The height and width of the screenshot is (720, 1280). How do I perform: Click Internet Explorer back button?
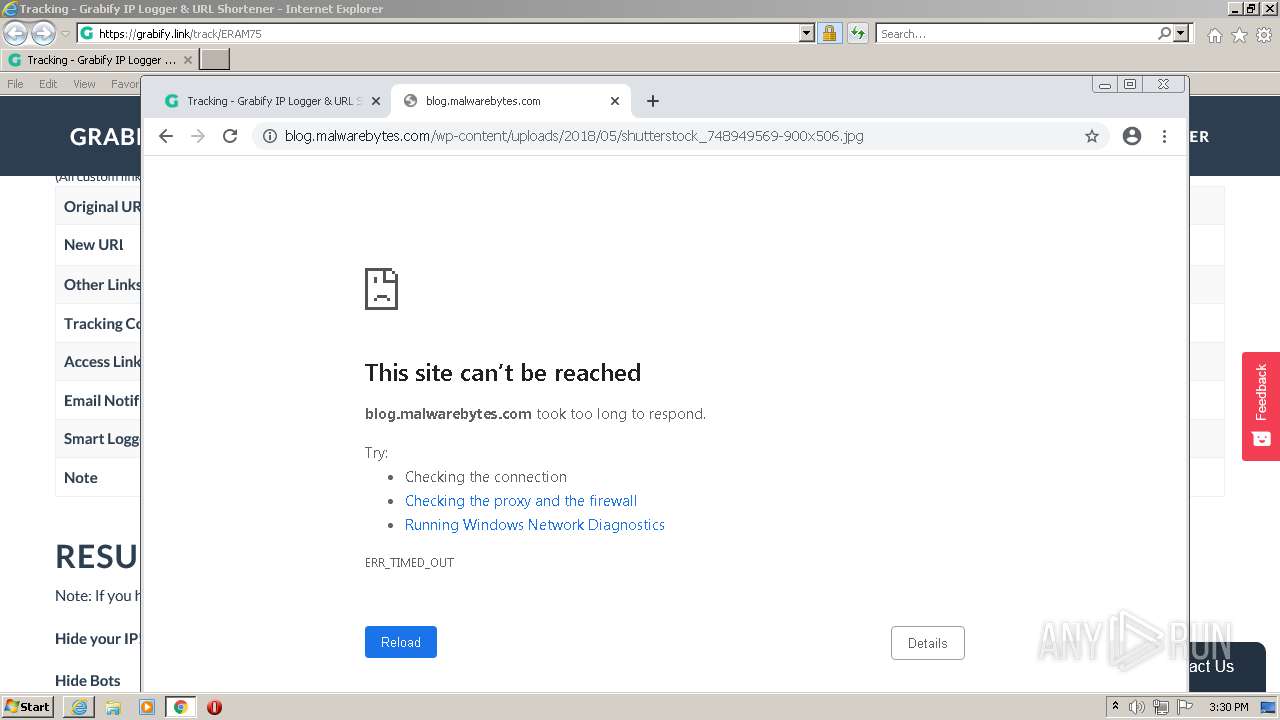[16, 34]
